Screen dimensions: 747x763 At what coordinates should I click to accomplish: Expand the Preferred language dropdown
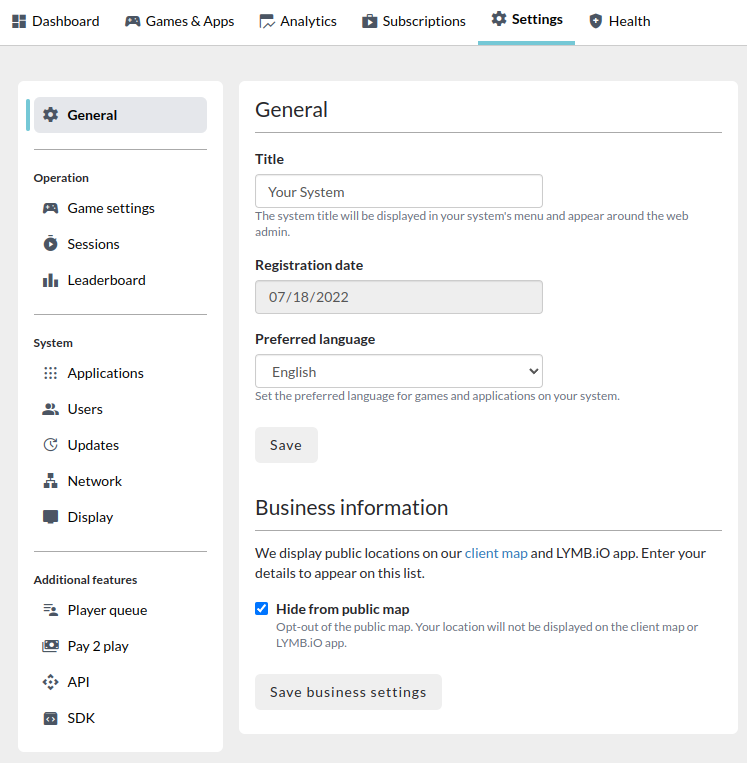pos(399,371)
